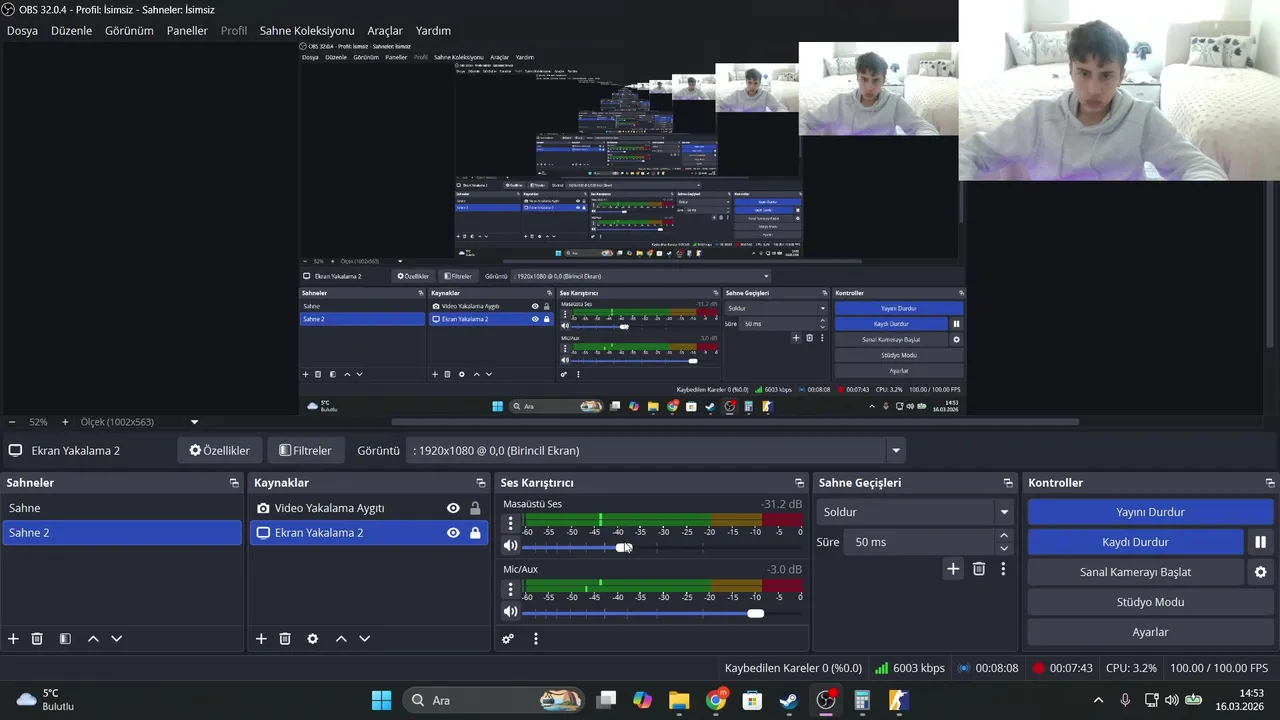This screenshot has height=720, width=1280.
Task: Unlock the Ekran Yakalama 2 source
Action: tap(475, 533)
